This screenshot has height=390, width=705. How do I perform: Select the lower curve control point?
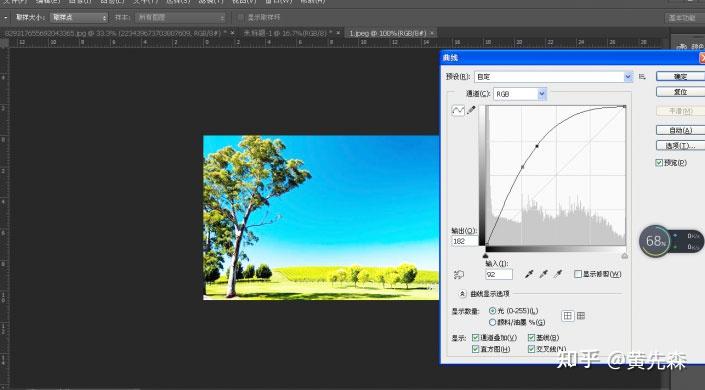click(522, 167)
